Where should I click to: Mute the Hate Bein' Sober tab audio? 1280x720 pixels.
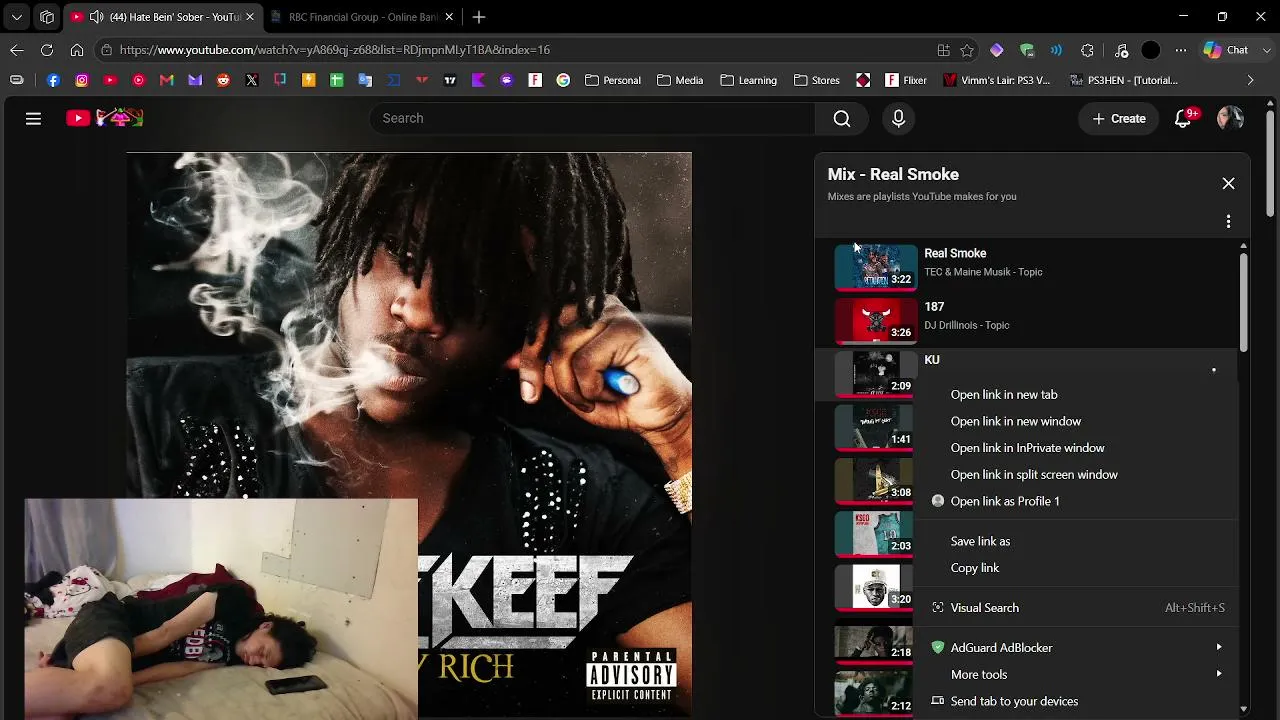pos(96,17)
